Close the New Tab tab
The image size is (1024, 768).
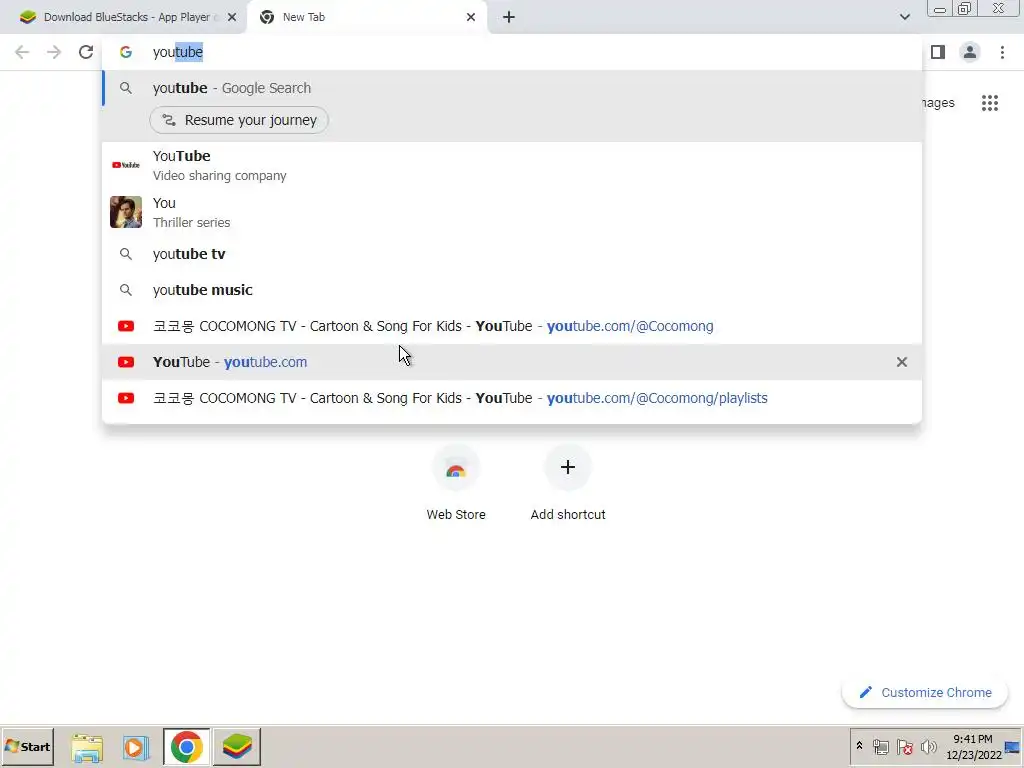[x=471, y=17]
